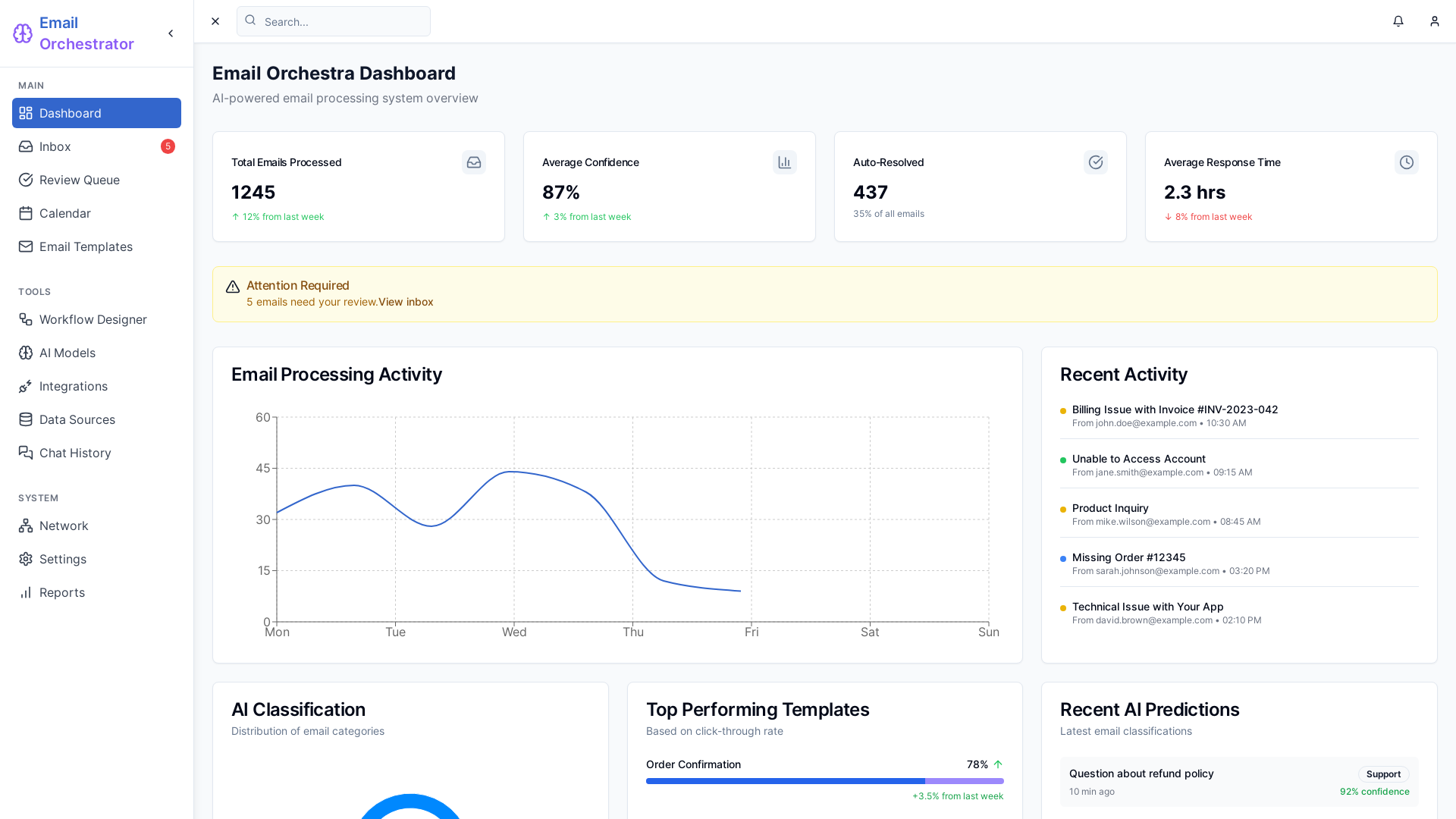Open Review Queue from sidebar

pos(96,180)
